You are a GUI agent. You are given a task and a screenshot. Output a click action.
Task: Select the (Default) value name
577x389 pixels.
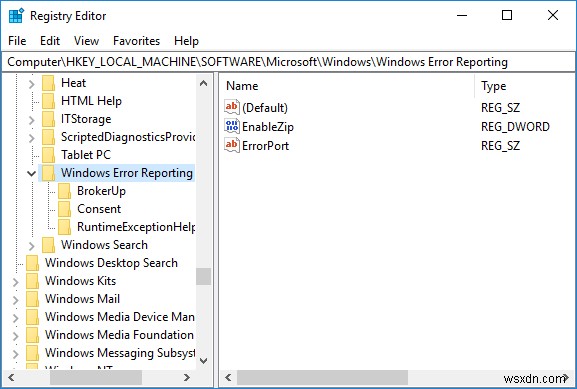pyautogui.click(x=265, y=108)
